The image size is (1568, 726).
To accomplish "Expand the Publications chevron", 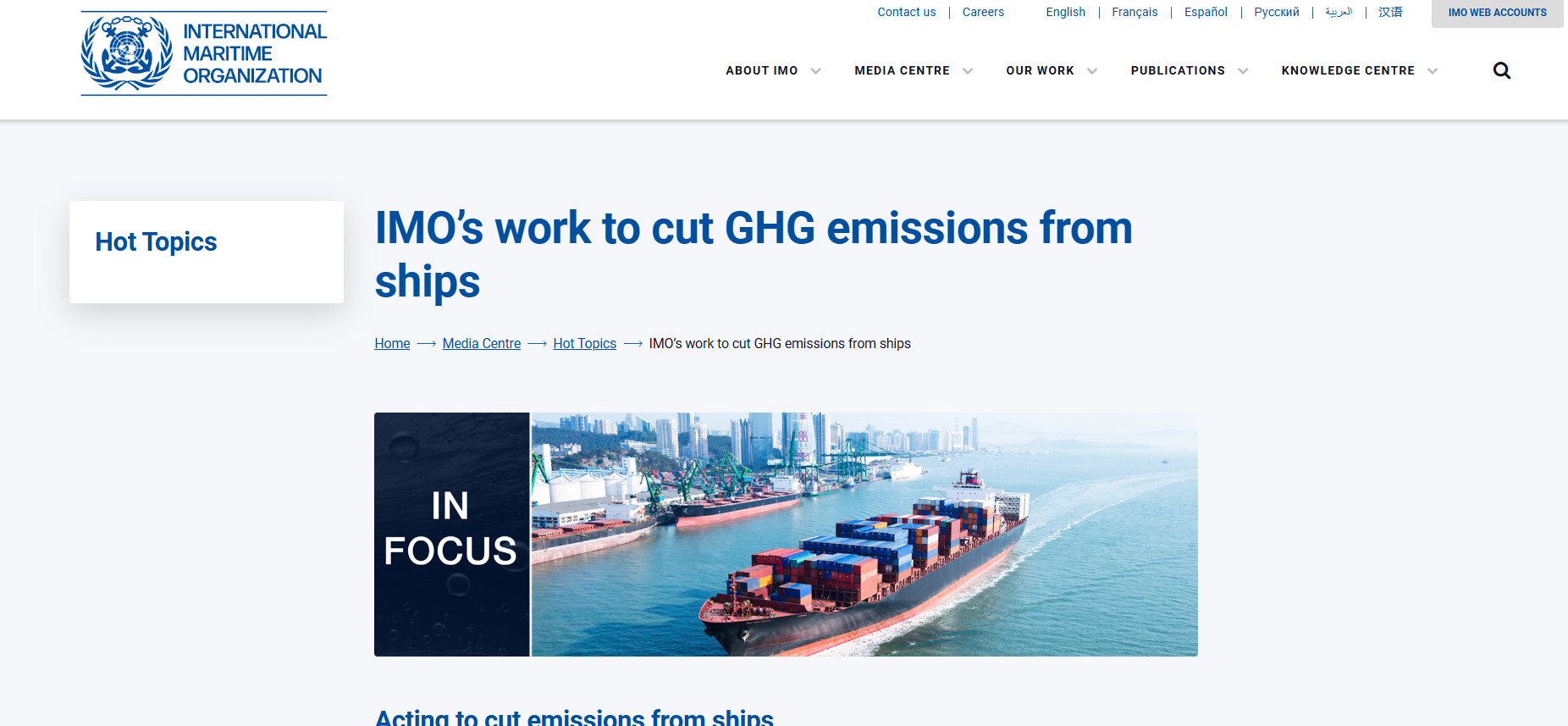I will tap(1243, 71).
